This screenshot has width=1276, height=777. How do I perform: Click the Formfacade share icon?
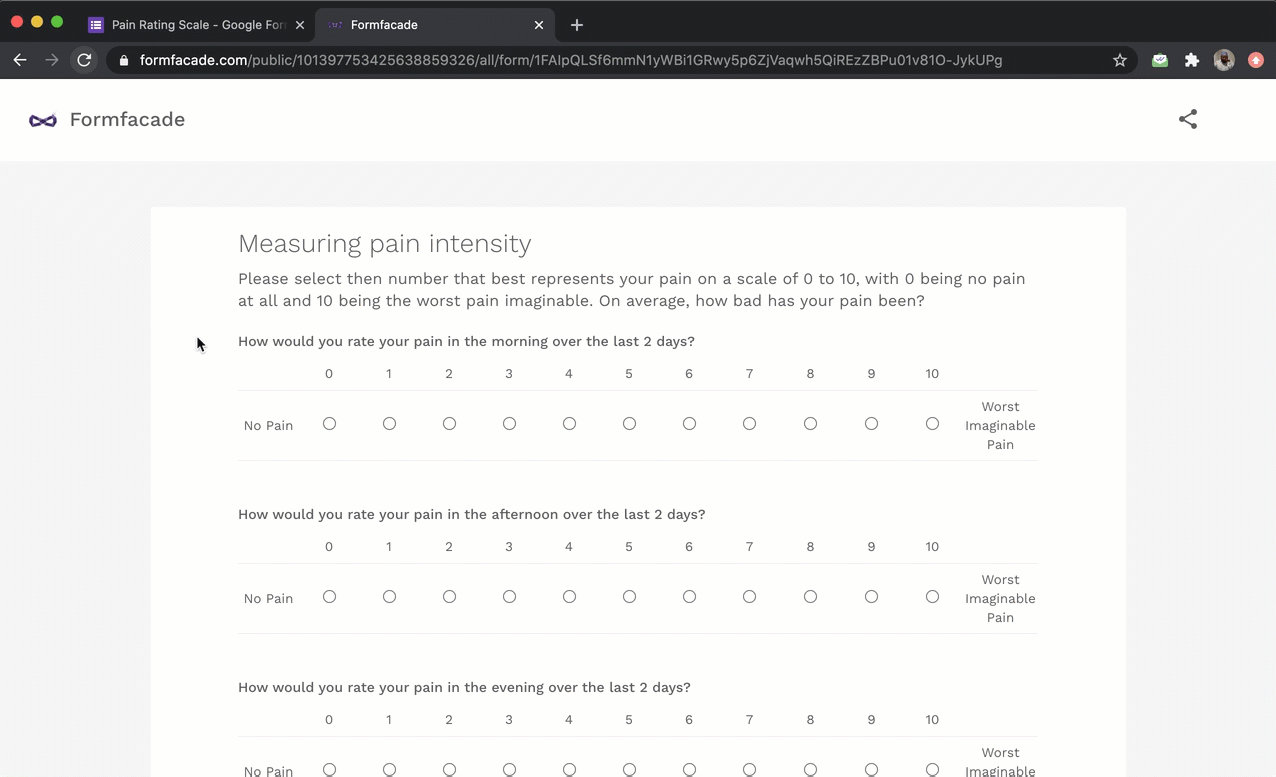(1187, 119)
